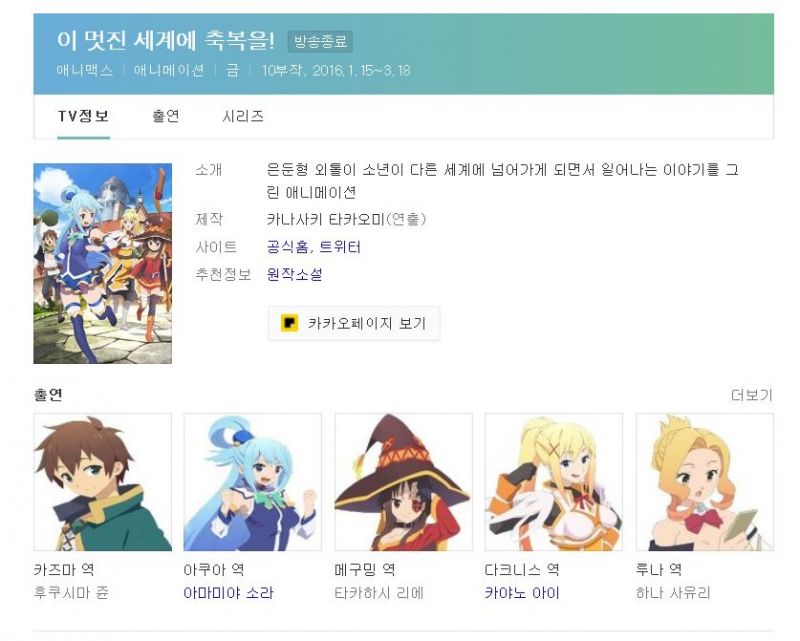Click the yellow KakaoPage icon
The height and width of the screenshot is (641, 800).
click(289, 323)
